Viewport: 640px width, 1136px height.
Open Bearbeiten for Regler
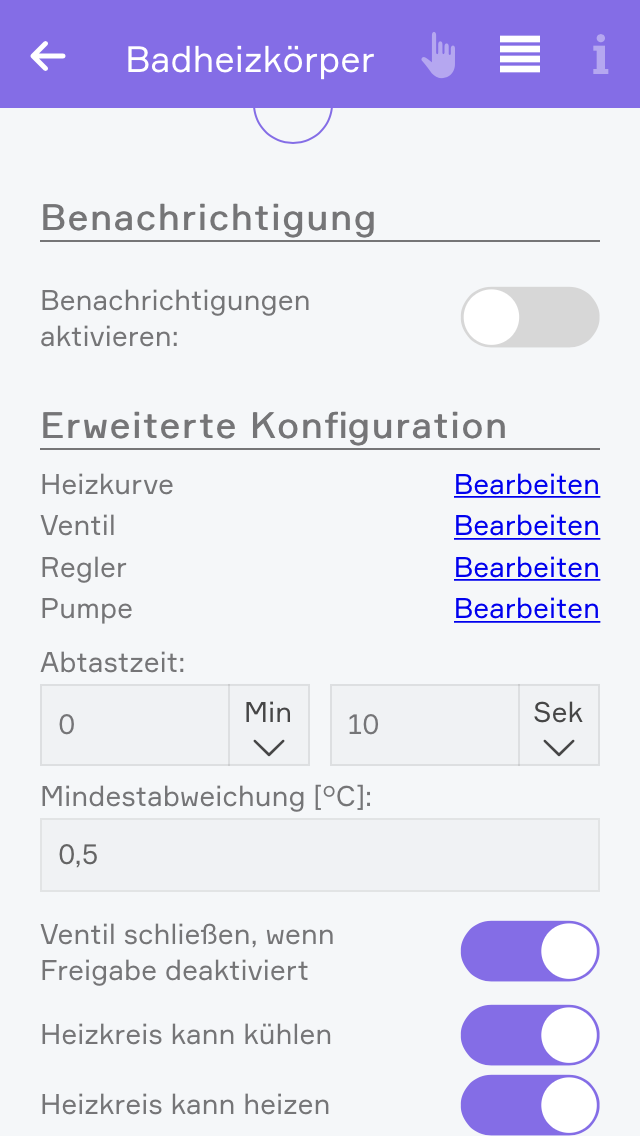(526, 568)
